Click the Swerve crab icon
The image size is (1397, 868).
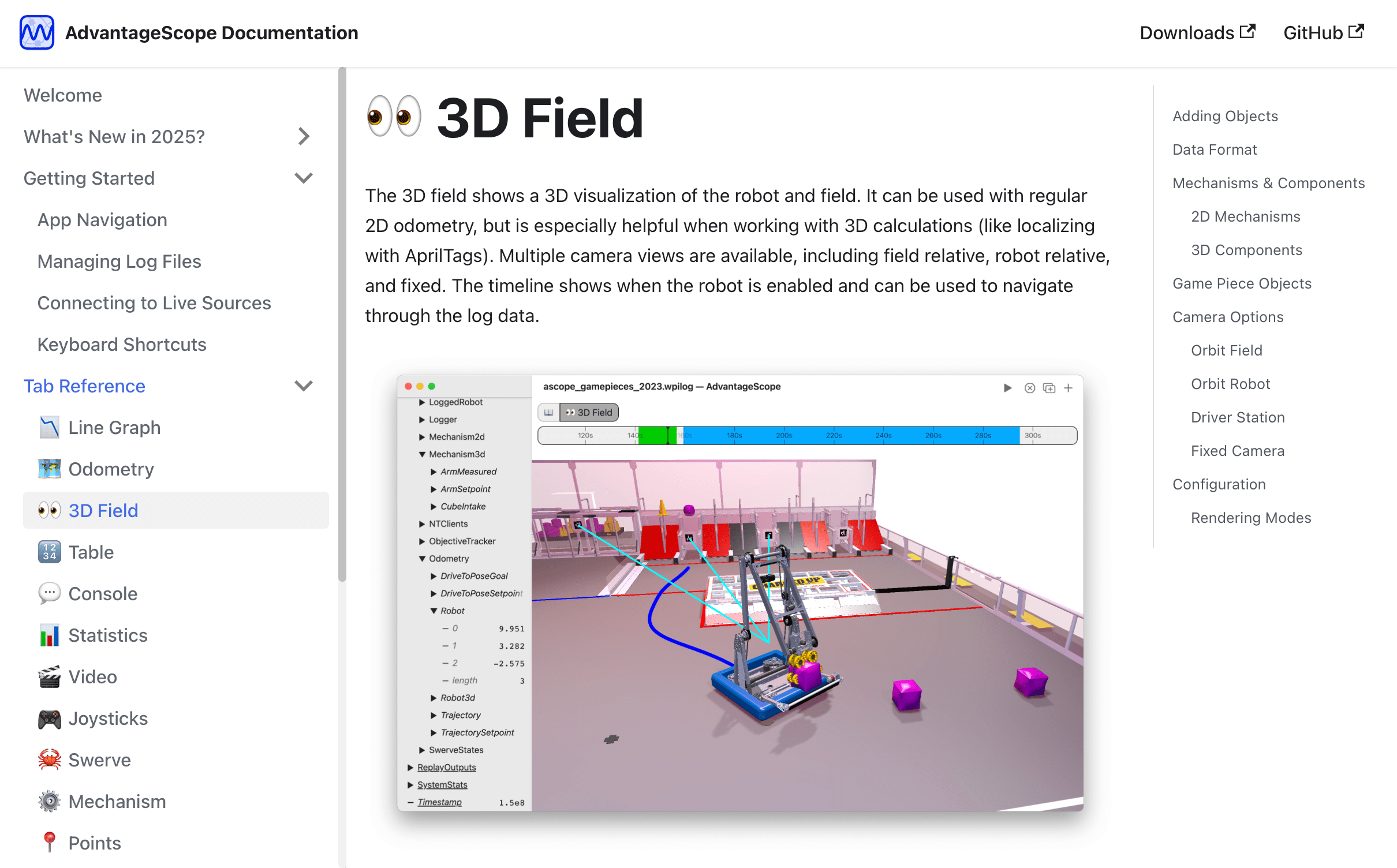(49, 760)
